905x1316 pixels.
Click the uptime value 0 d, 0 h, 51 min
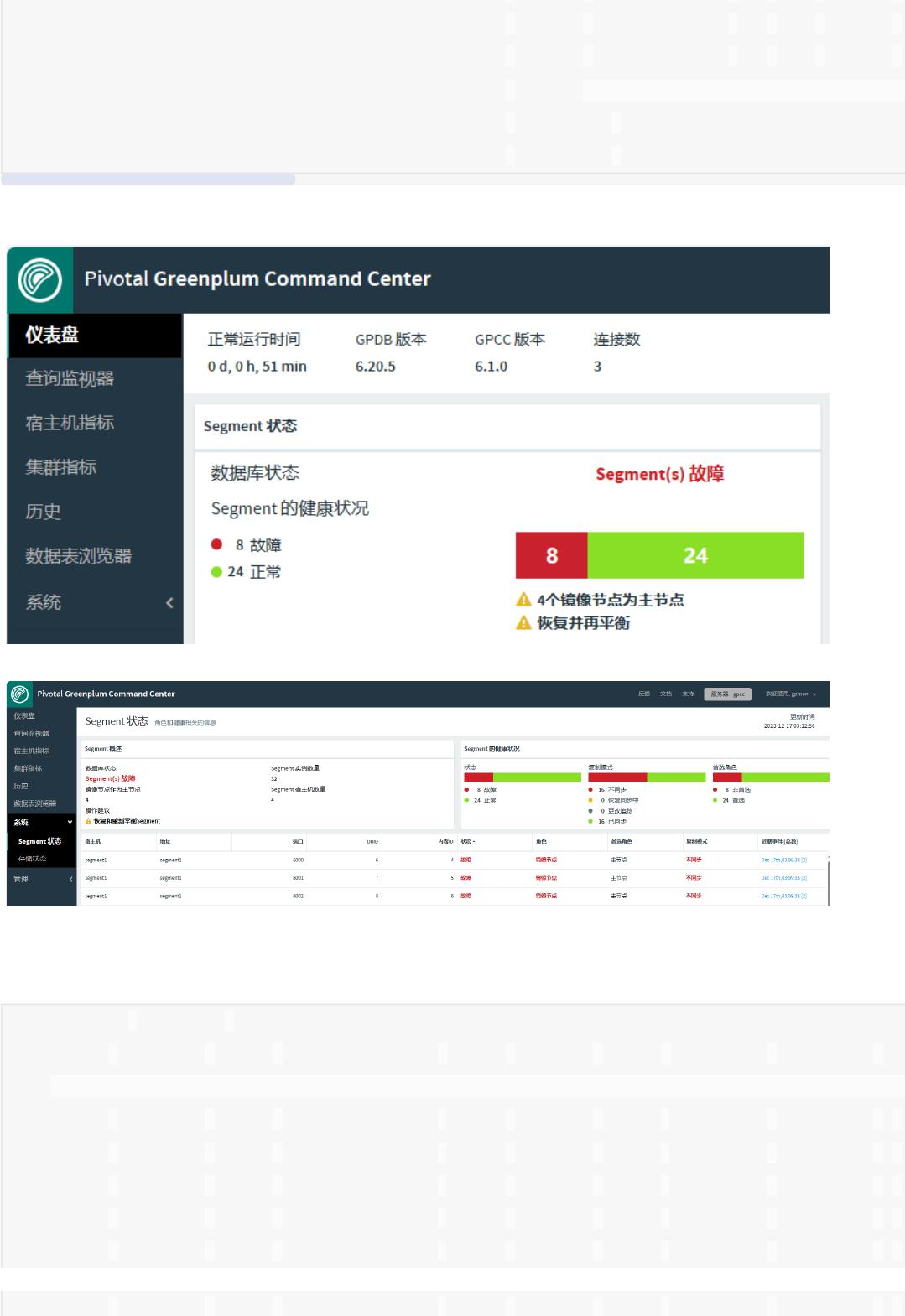(x=257, y=367)
